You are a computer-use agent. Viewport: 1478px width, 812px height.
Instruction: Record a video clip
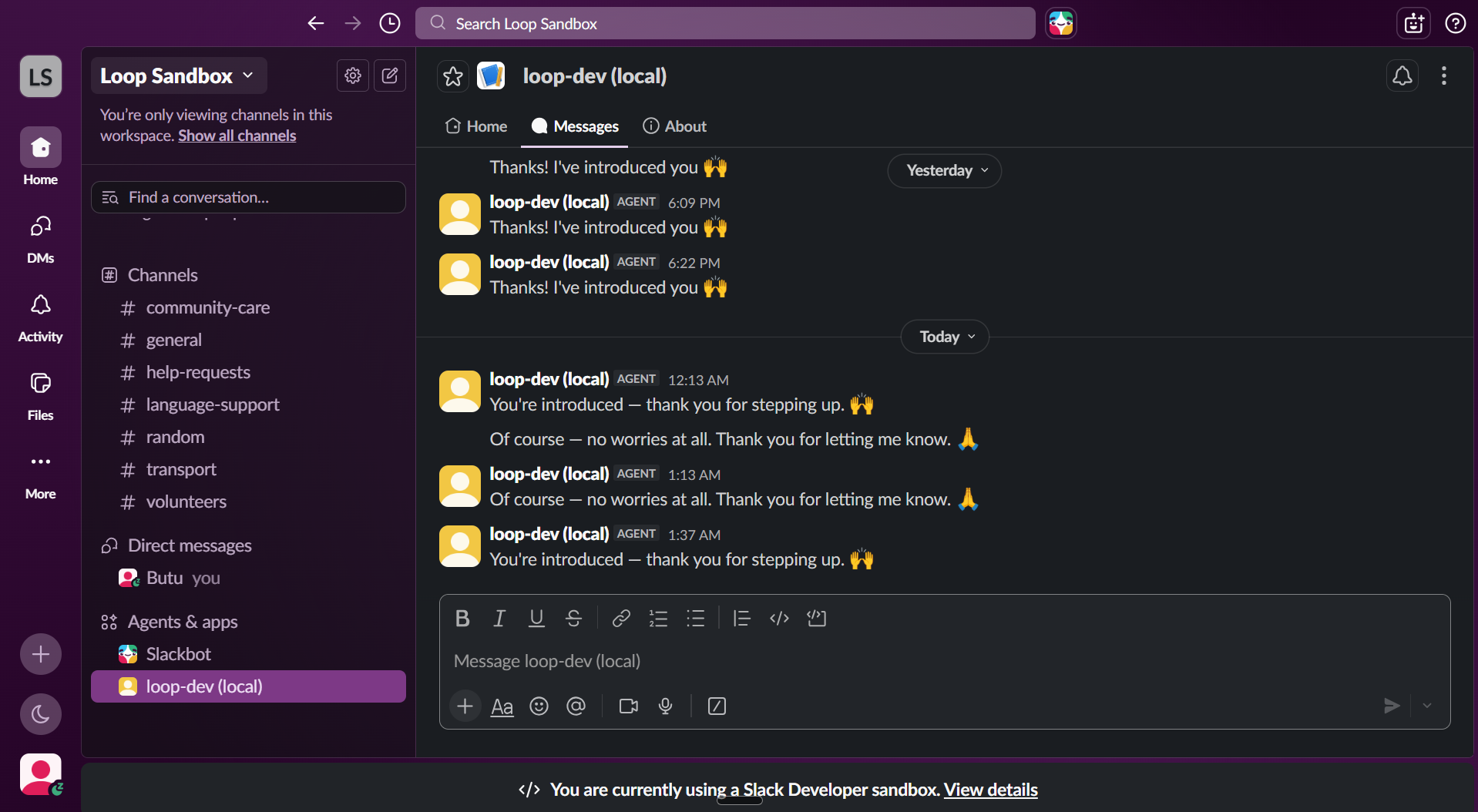[629, 706]
